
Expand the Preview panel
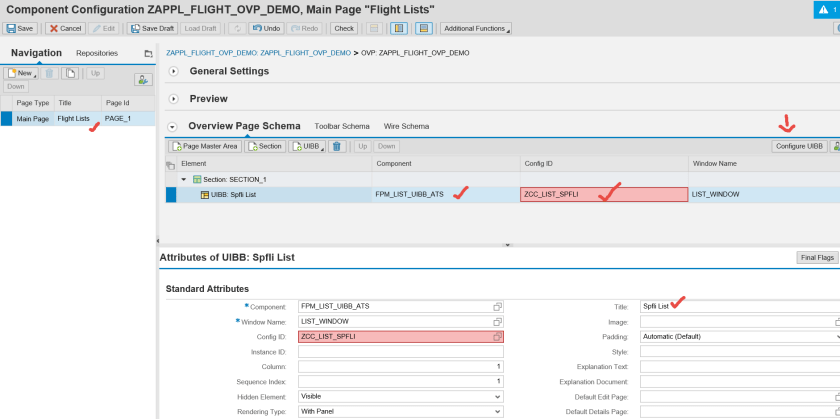(x=173, y=99)
